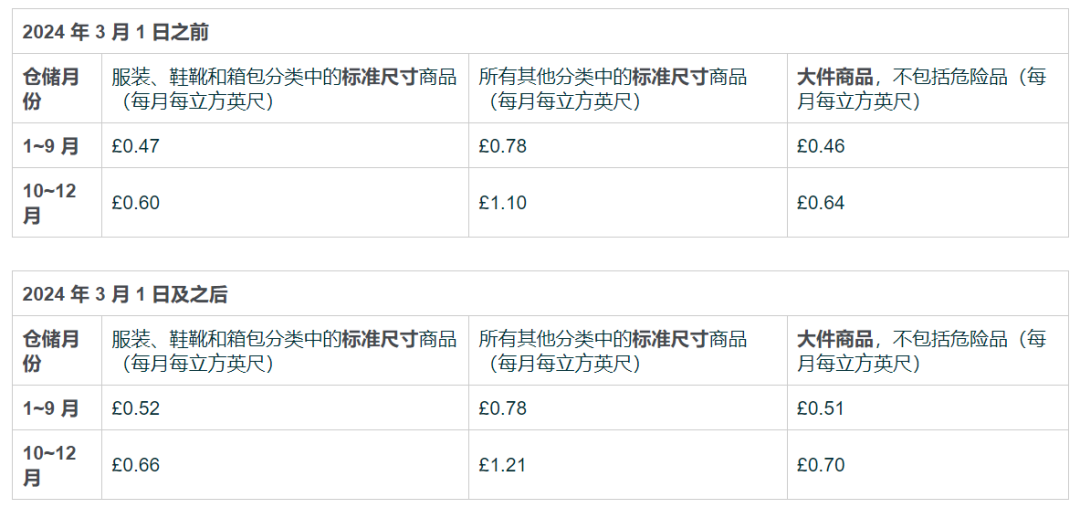
Task: Click the 仓储月份 header in the 之前 table
Action: (x=51, y=89)
